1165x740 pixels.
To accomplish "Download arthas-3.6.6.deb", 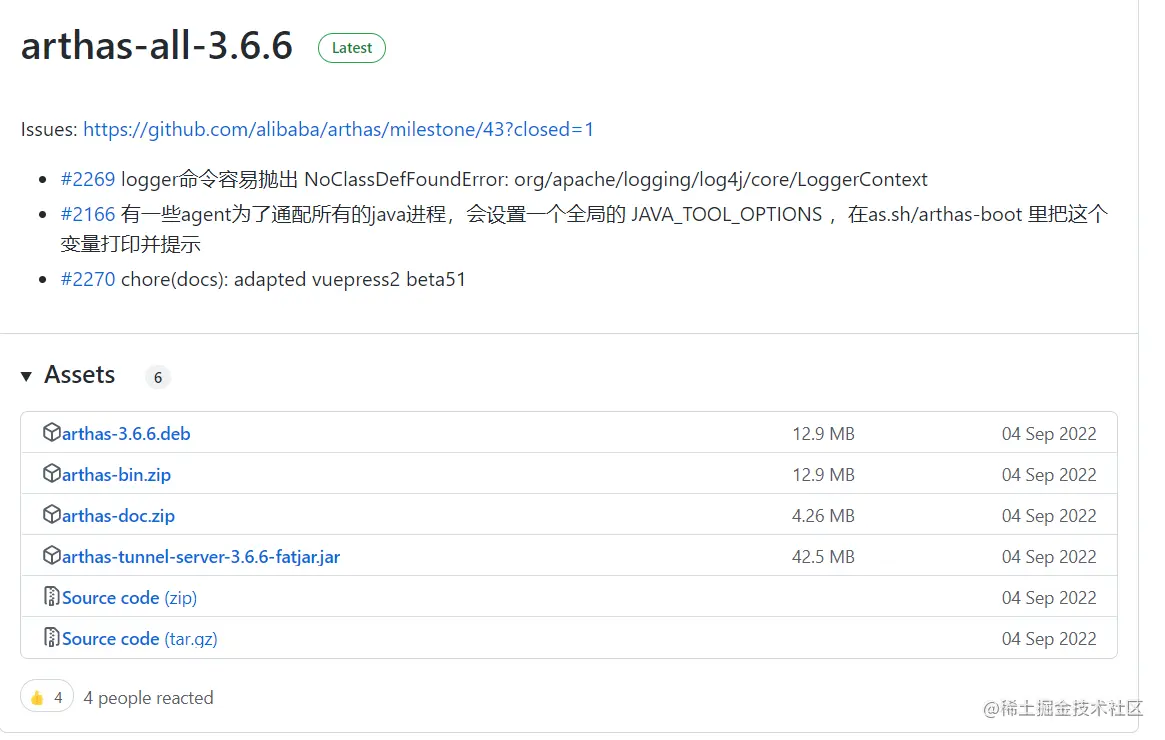I will 126,434.
